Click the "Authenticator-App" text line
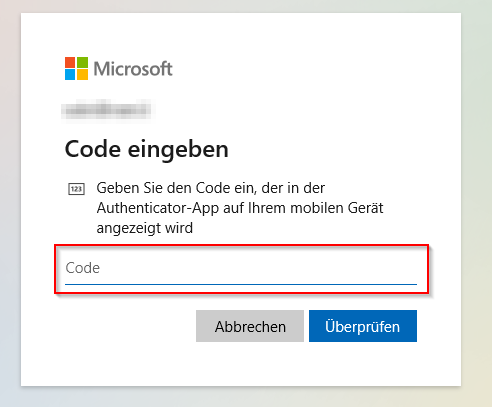 pyautogui.click(x=240, y=208)
